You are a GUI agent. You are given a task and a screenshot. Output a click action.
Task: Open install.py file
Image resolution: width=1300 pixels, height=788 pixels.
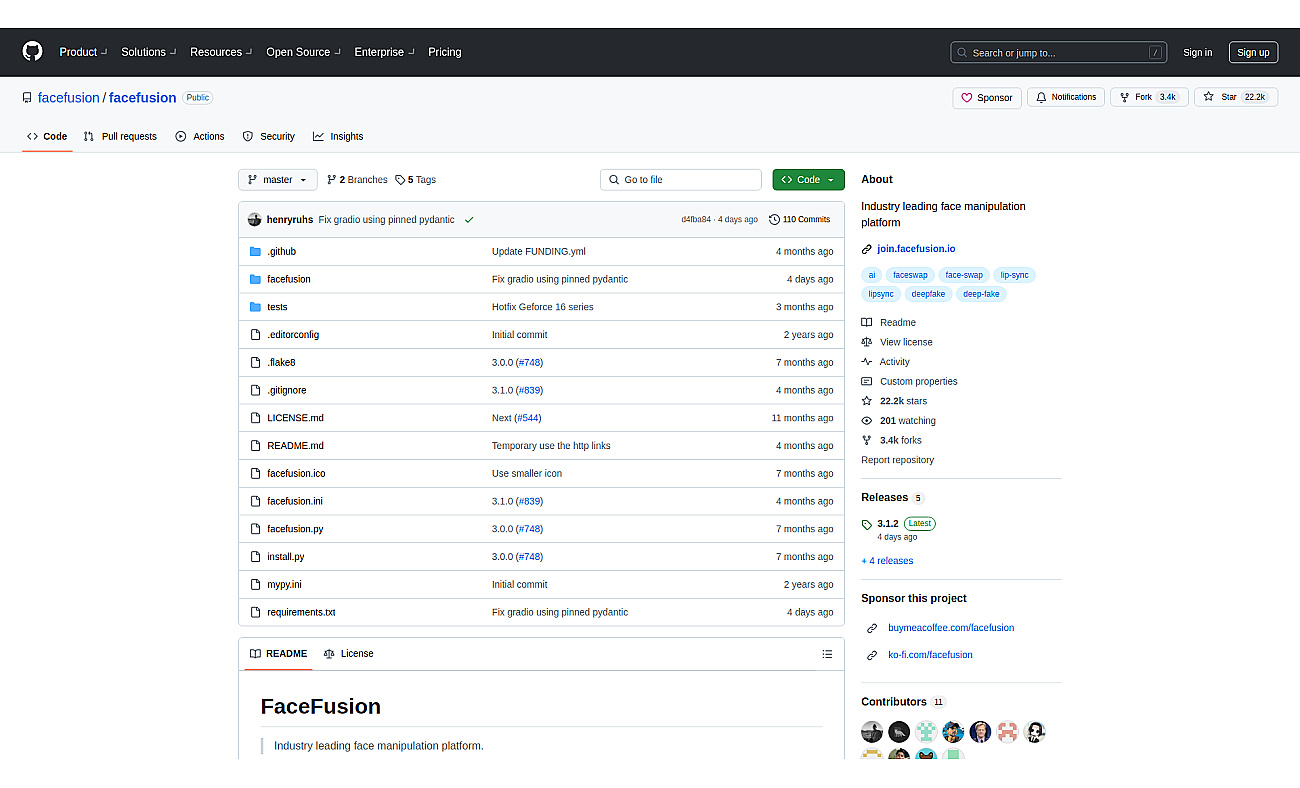[286, 557]
